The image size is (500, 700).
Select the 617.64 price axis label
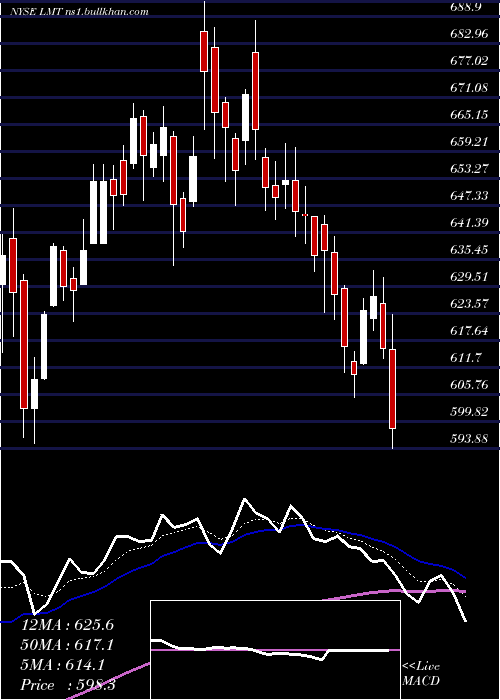[470, 331]
